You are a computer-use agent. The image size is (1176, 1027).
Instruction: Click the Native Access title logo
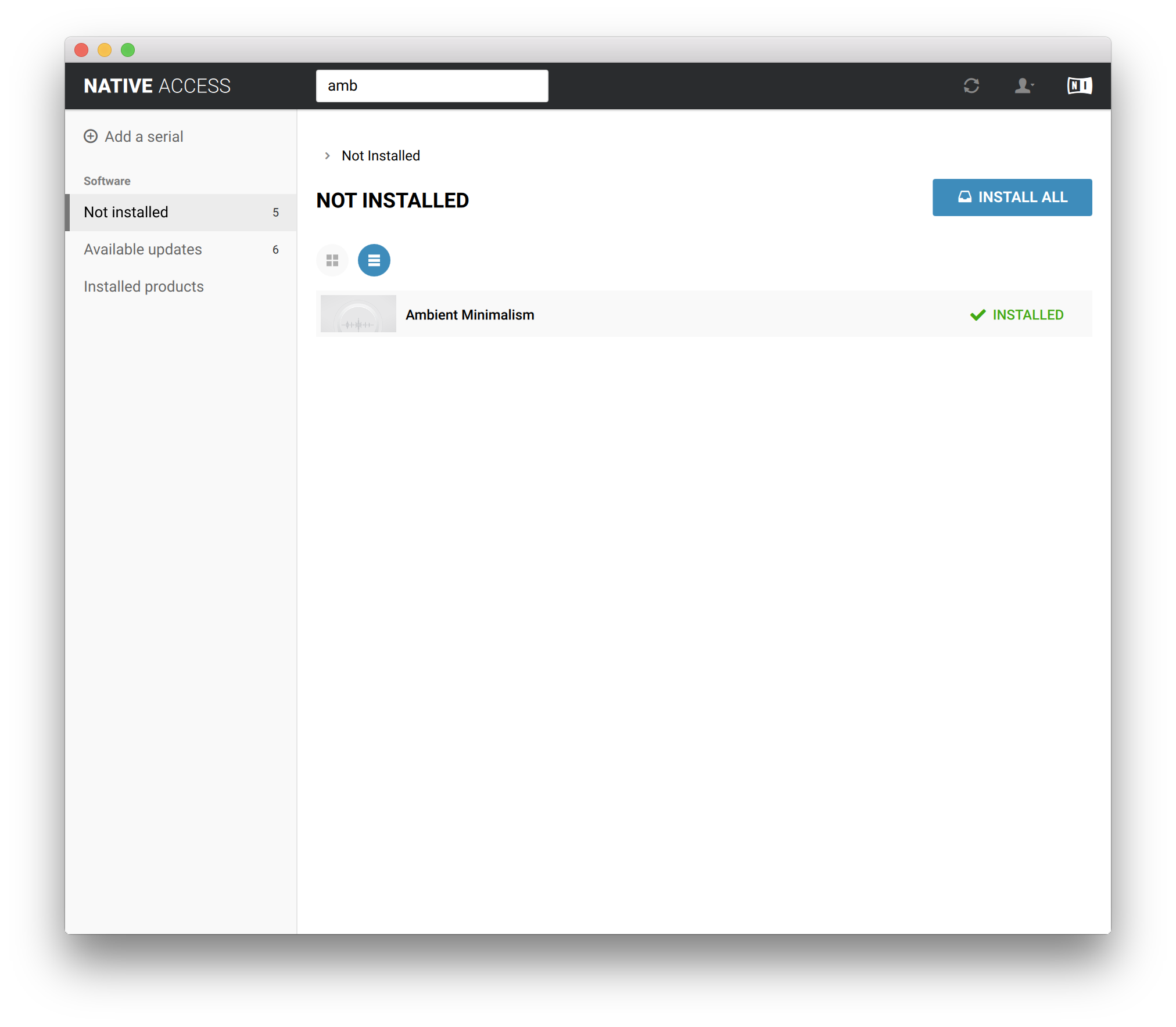157,86
